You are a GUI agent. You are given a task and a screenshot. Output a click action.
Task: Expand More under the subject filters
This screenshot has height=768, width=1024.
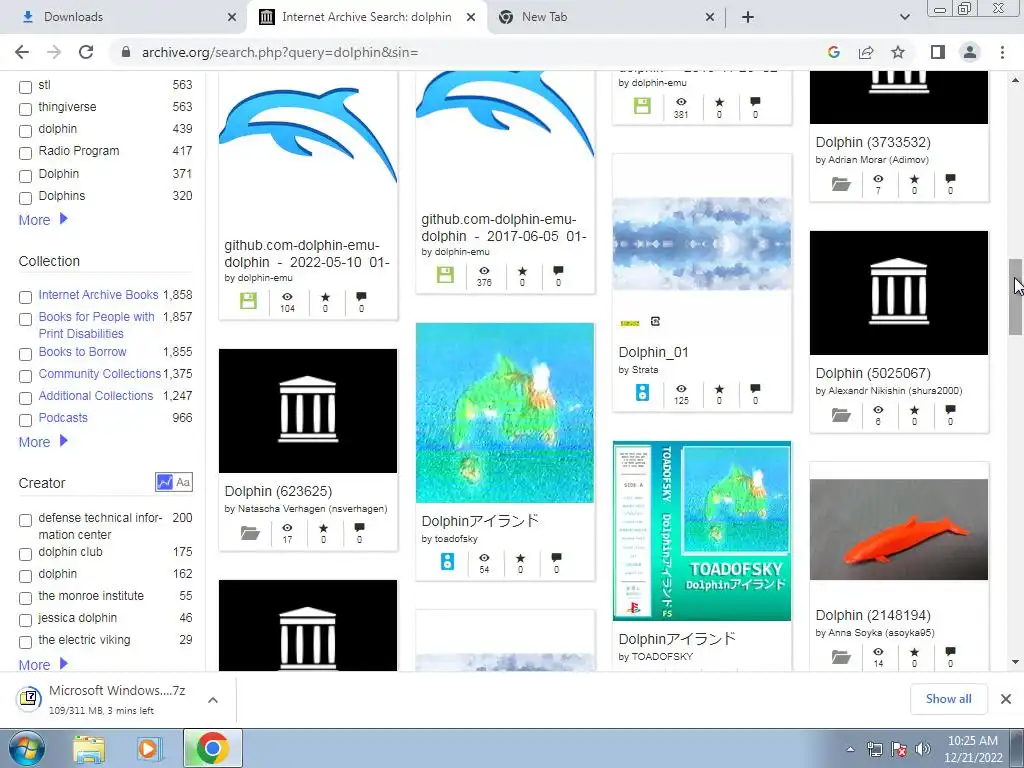[43, 219]
